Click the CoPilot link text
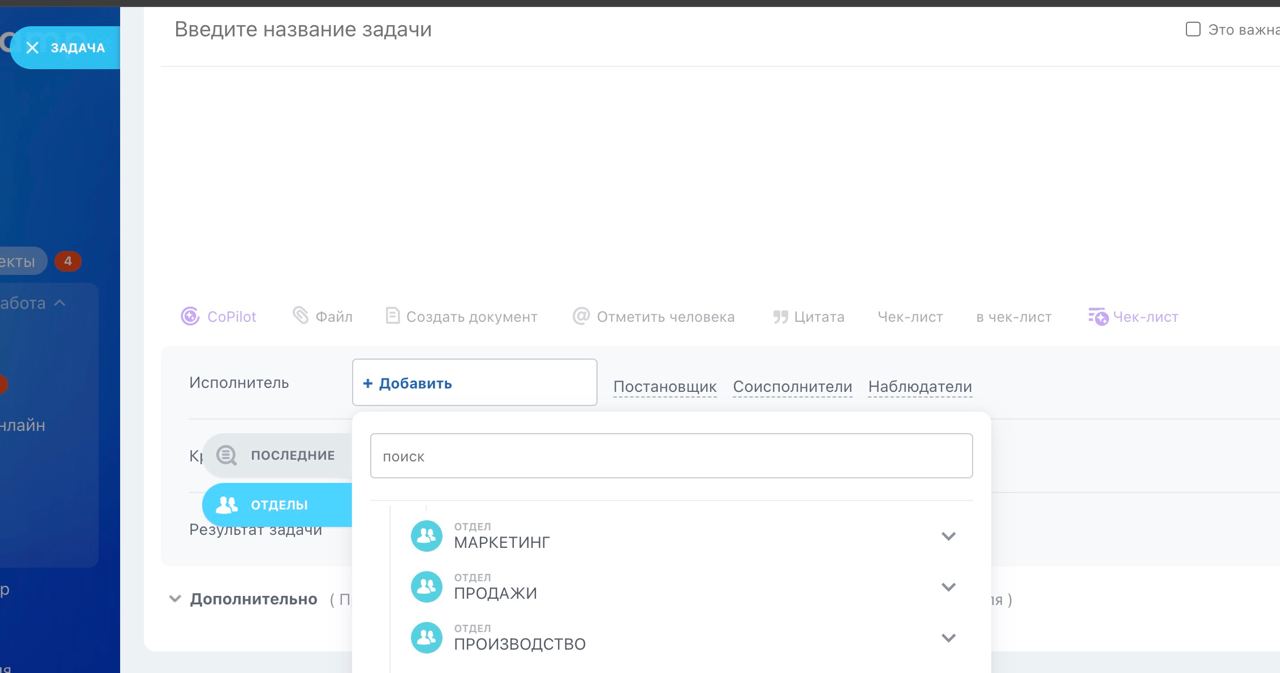Viewport: 1280px width, 673px height. point(232,317)
